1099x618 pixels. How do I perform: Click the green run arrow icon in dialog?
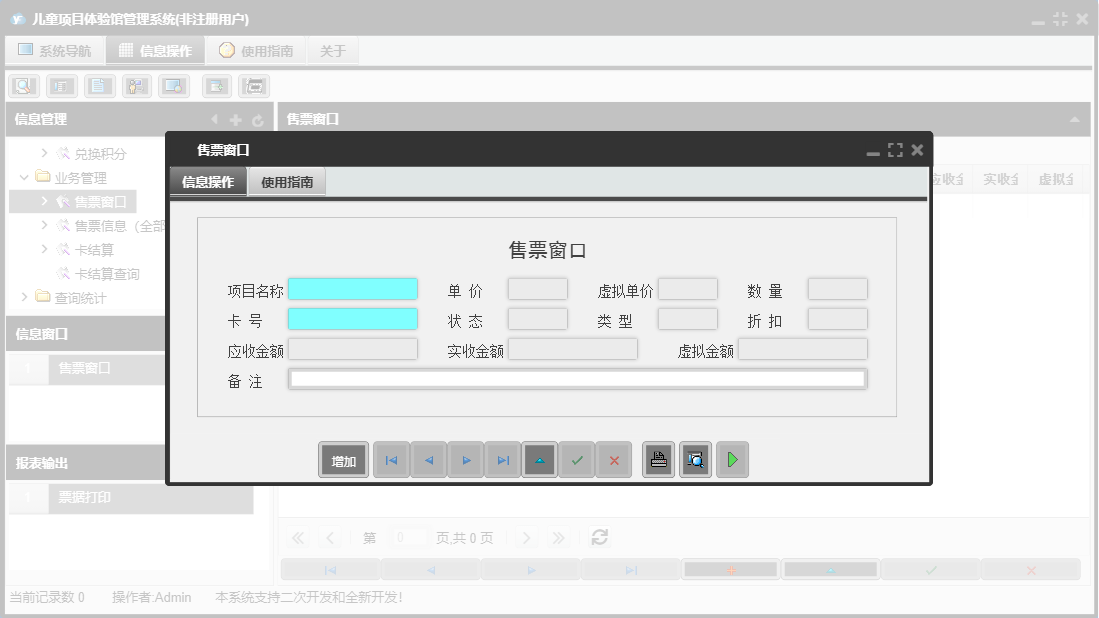tap(732, 459)
